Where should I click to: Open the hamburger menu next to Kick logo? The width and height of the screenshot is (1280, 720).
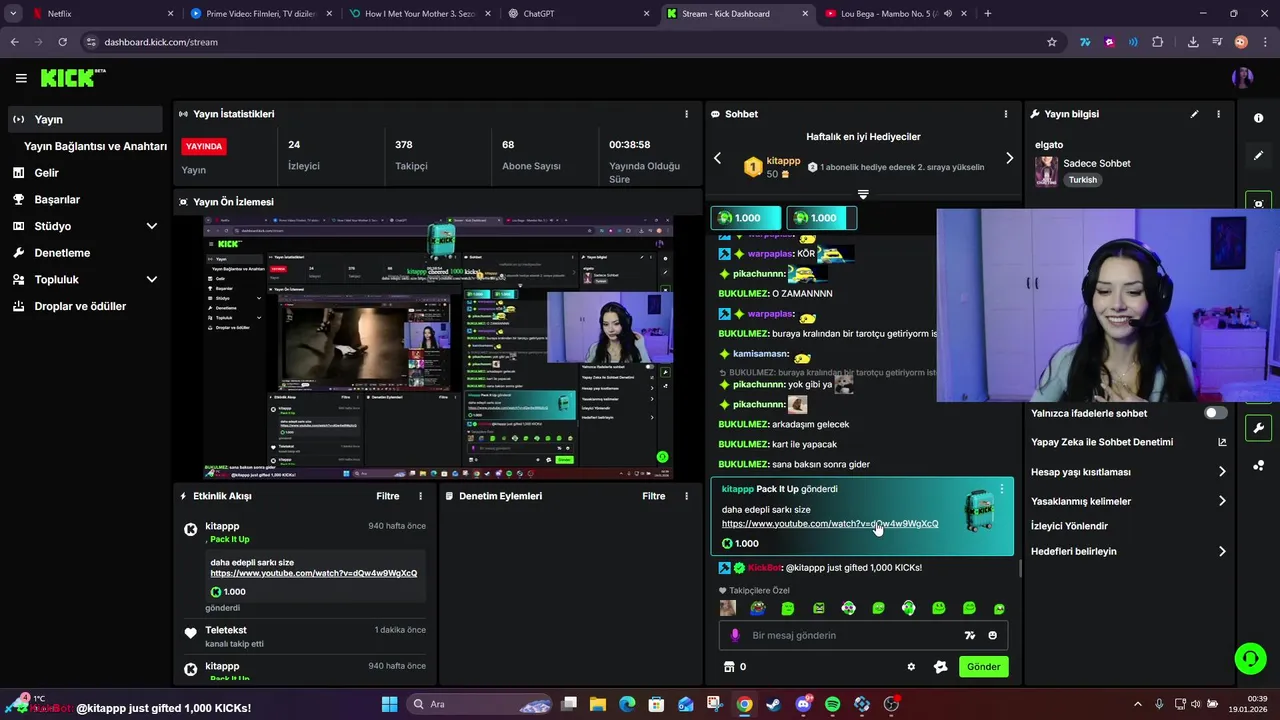[x=21, y=78]
